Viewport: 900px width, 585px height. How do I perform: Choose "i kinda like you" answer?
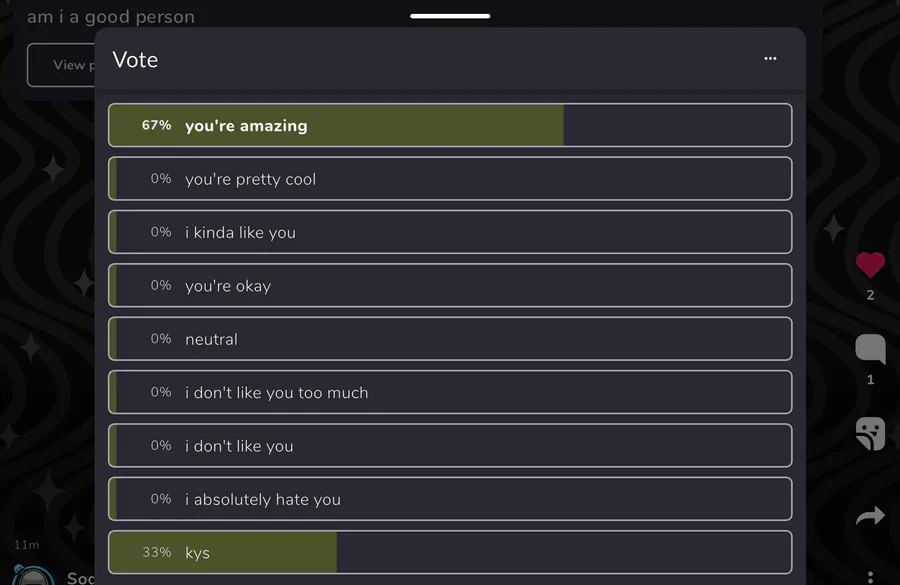450,232
